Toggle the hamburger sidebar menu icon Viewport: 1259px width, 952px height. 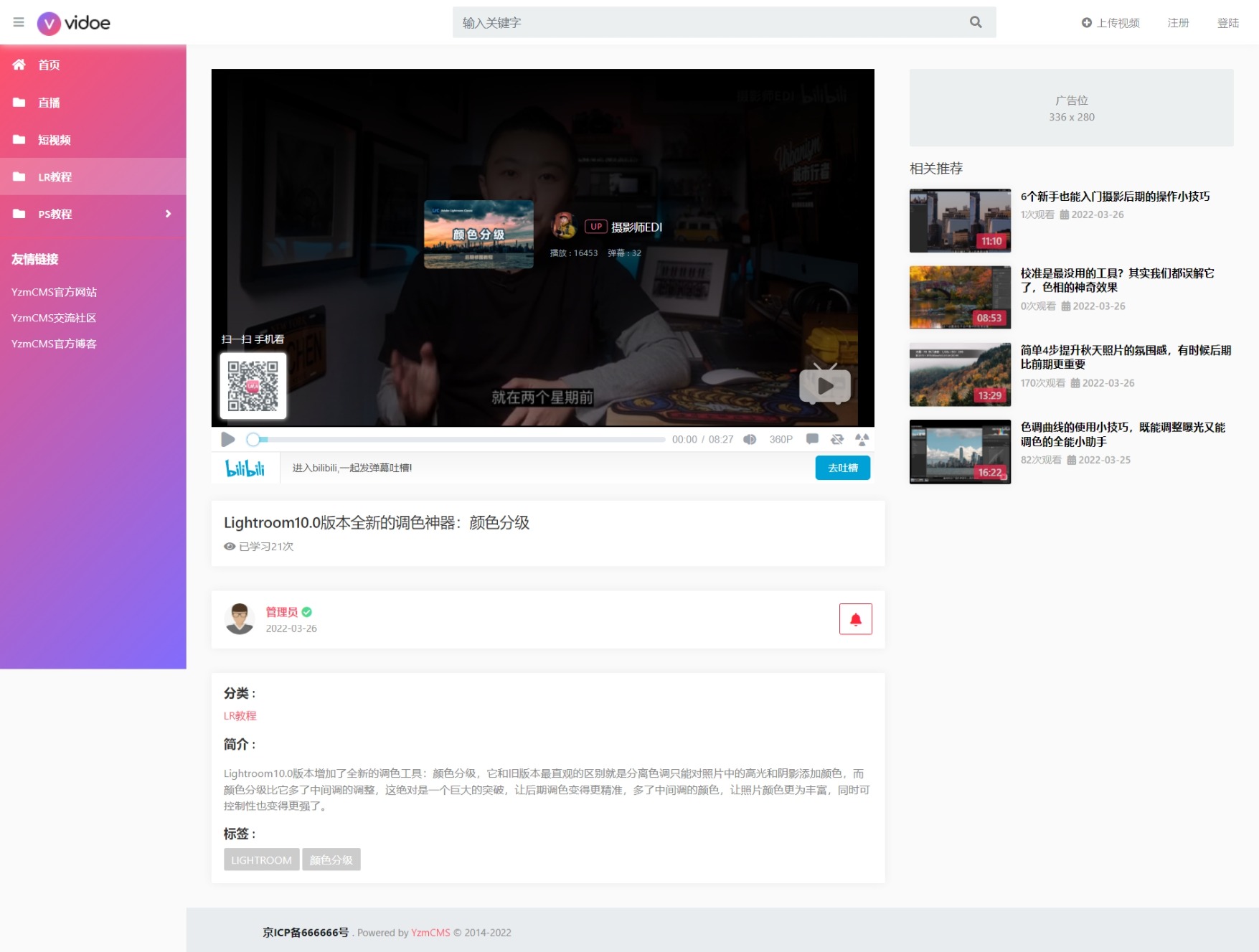pyautogui.click(x=19, y=22)
